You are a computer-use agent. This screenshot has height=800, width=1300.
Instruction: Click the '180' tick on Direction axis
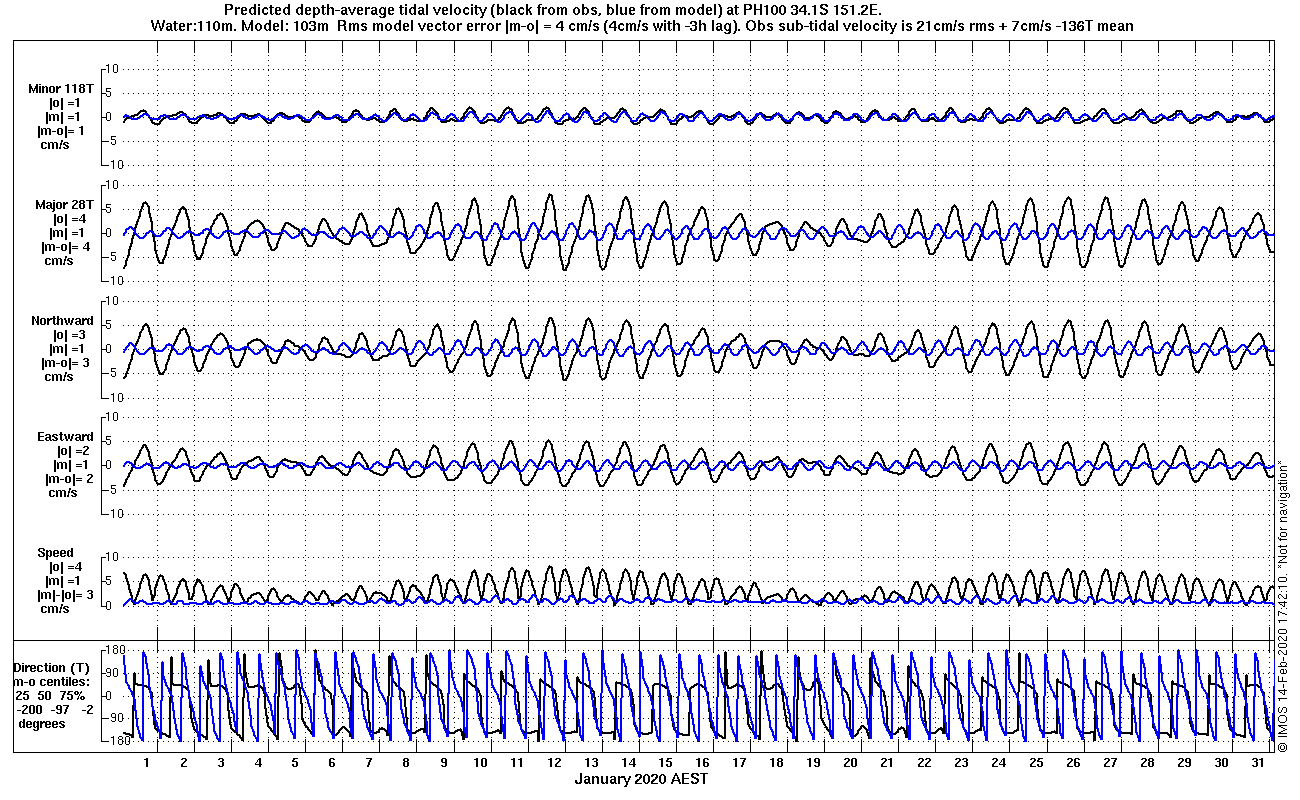[x=115, y=649]
